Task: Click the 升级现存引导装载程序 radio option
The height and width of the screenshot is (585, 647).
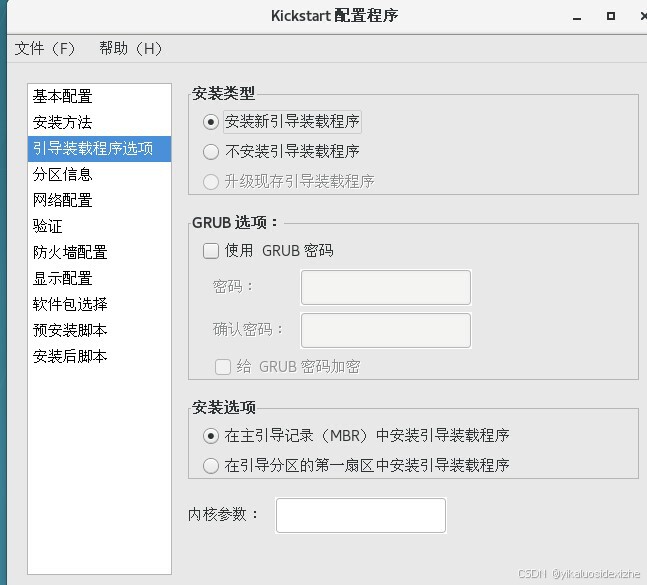Action: point(211,182)
